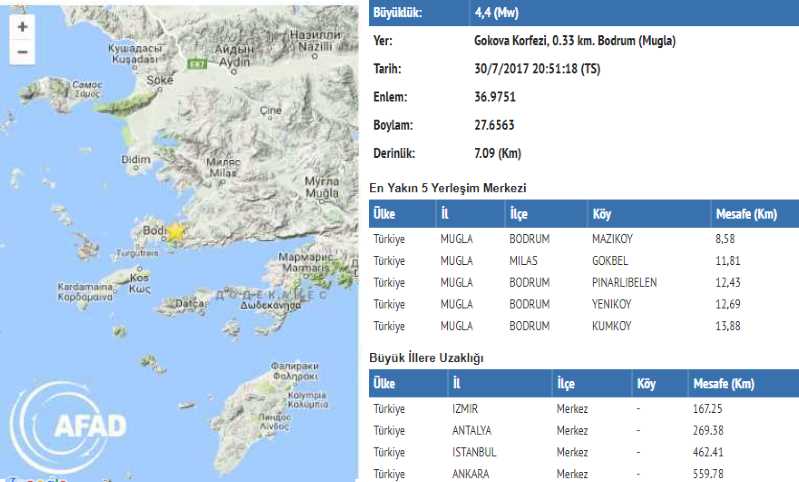Click the zoom in plus button

point(22,26)
